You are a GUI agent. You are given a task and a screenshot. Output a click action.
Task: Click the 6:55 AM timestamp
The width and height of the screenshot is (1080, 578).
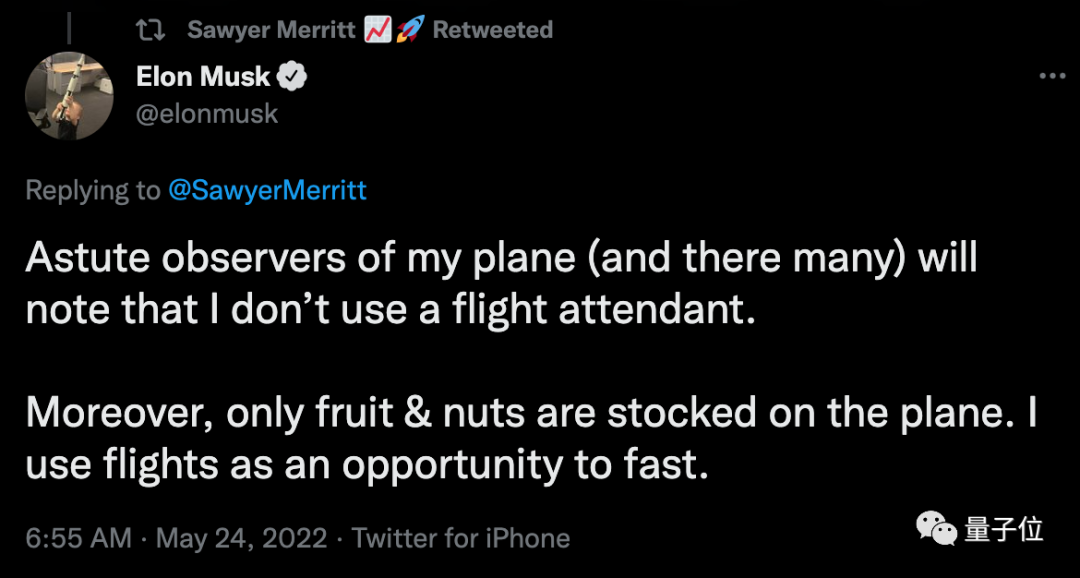79,538
